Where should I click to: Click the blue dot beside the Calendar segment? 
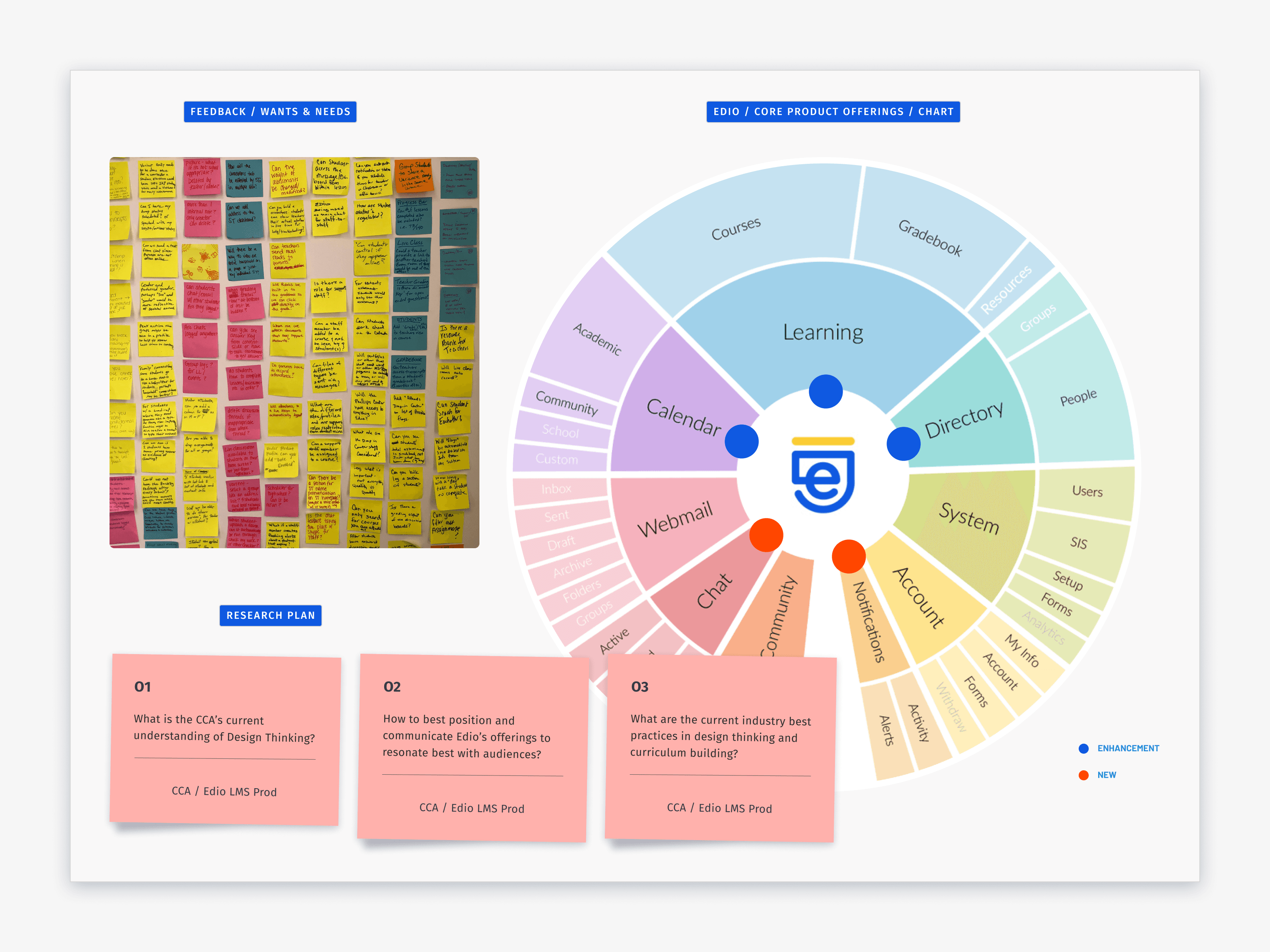[742, 441]
